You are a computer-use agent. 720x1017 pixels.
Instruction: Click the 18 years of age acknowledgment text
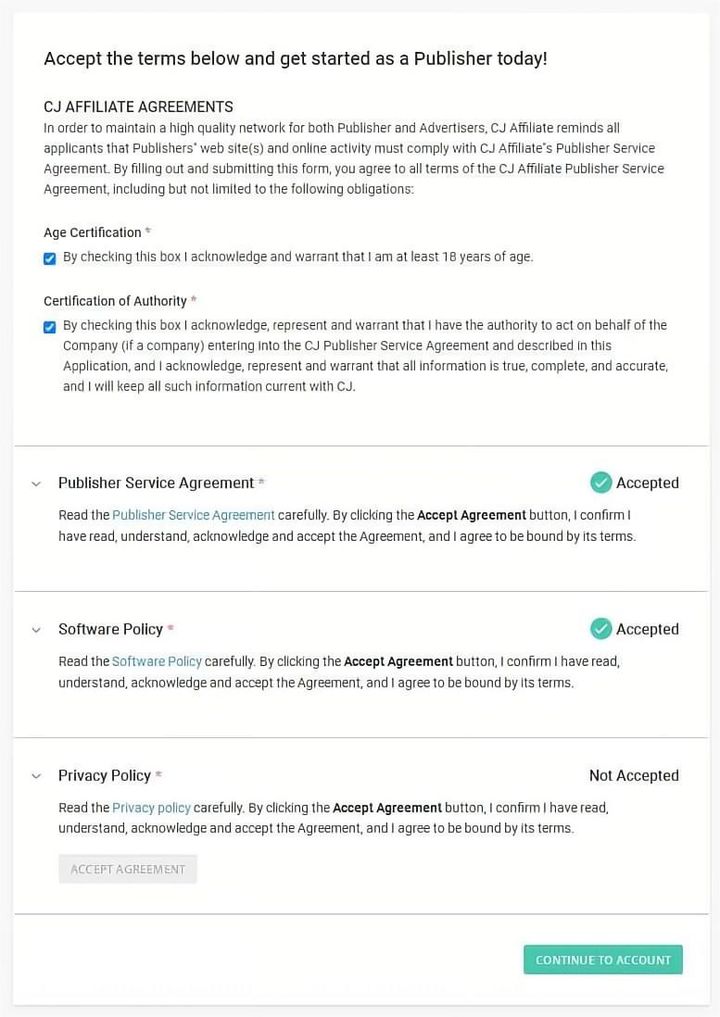point(298,257)
